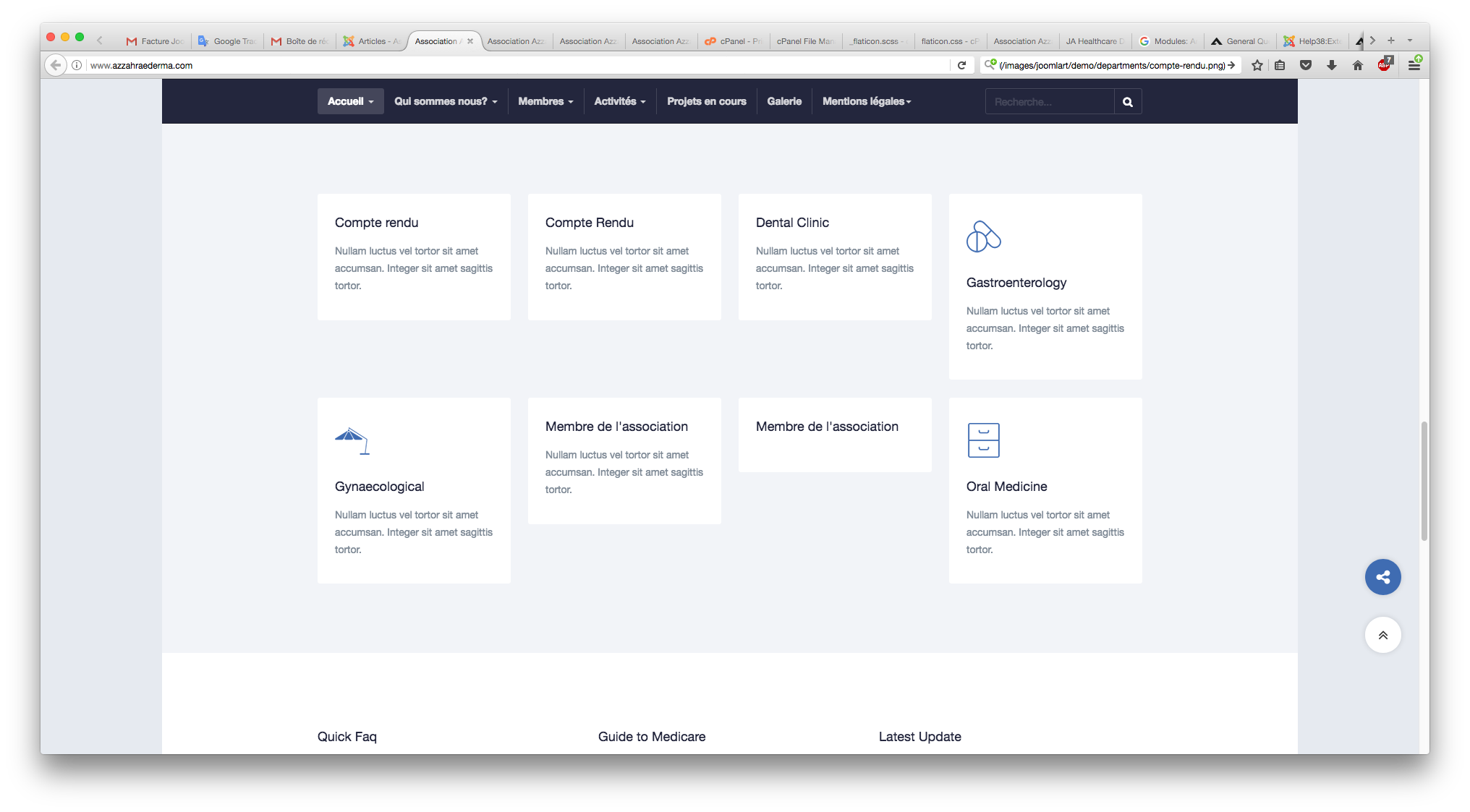This screenshot has height=812, width=1470.
Task: Click the scroll-to-top double chevron button
Action: 1382,635
